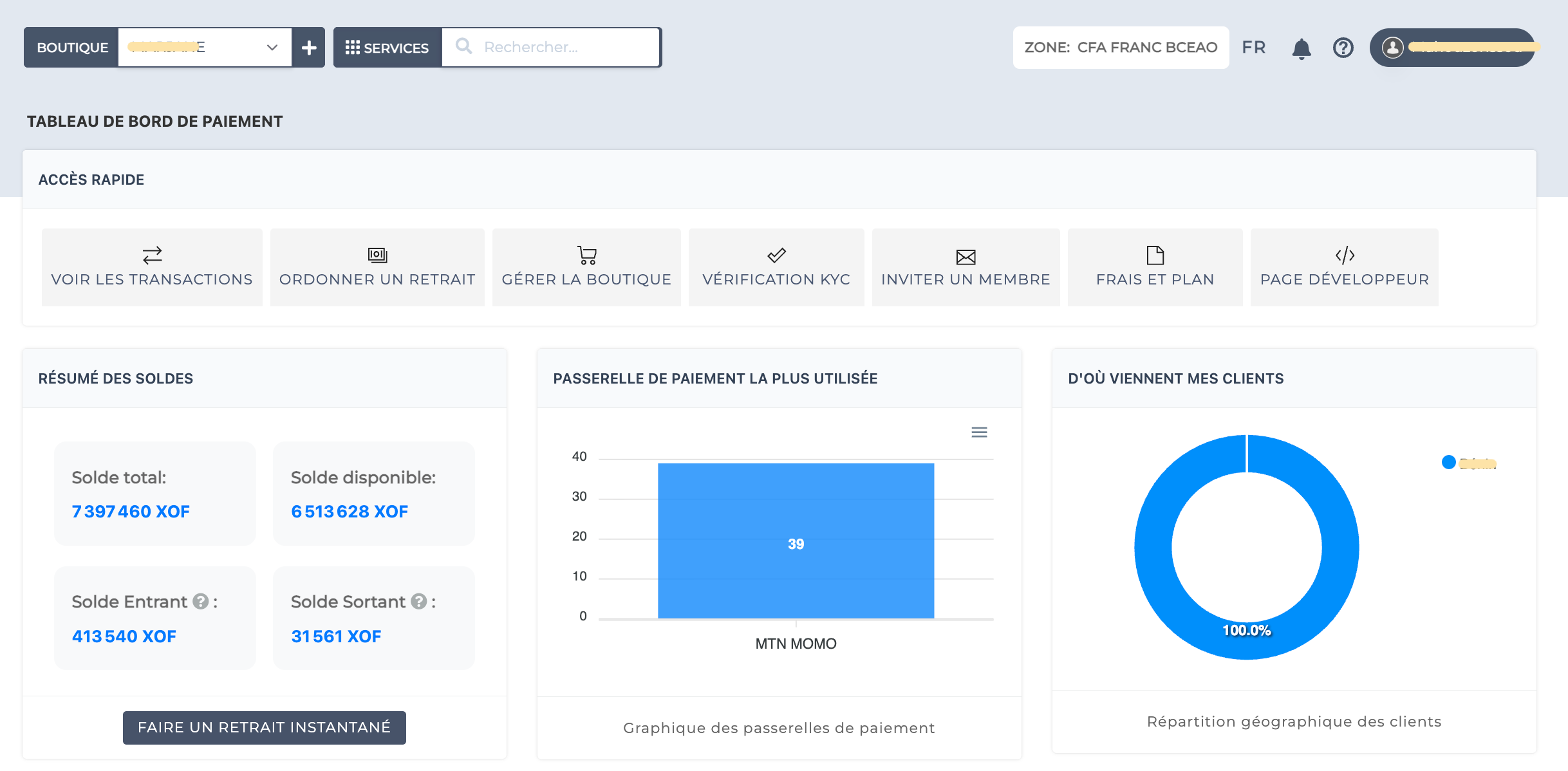Screen dimensions: 1568x771
Task: Open Vérification KYC shortcut
Action: pyautogui.click(x=776, y=267)
